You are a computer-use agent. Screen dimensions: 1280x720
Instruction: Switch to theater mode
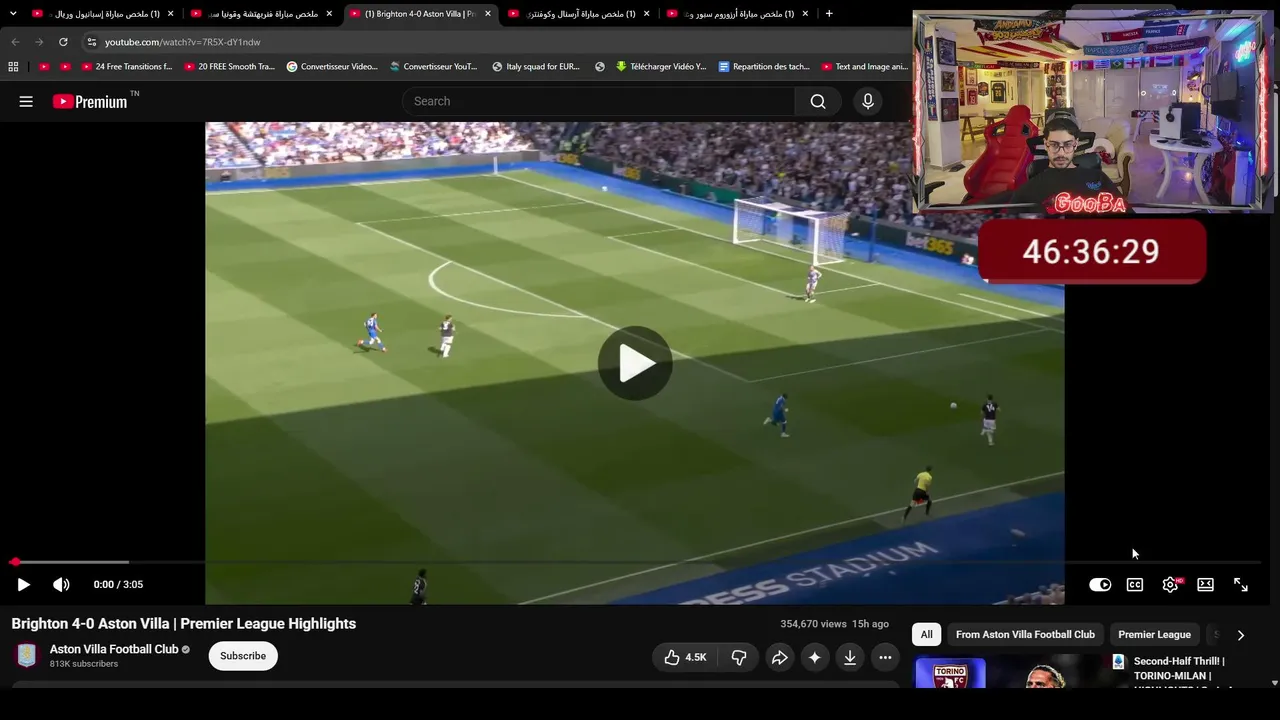[x=1205, y=585]
